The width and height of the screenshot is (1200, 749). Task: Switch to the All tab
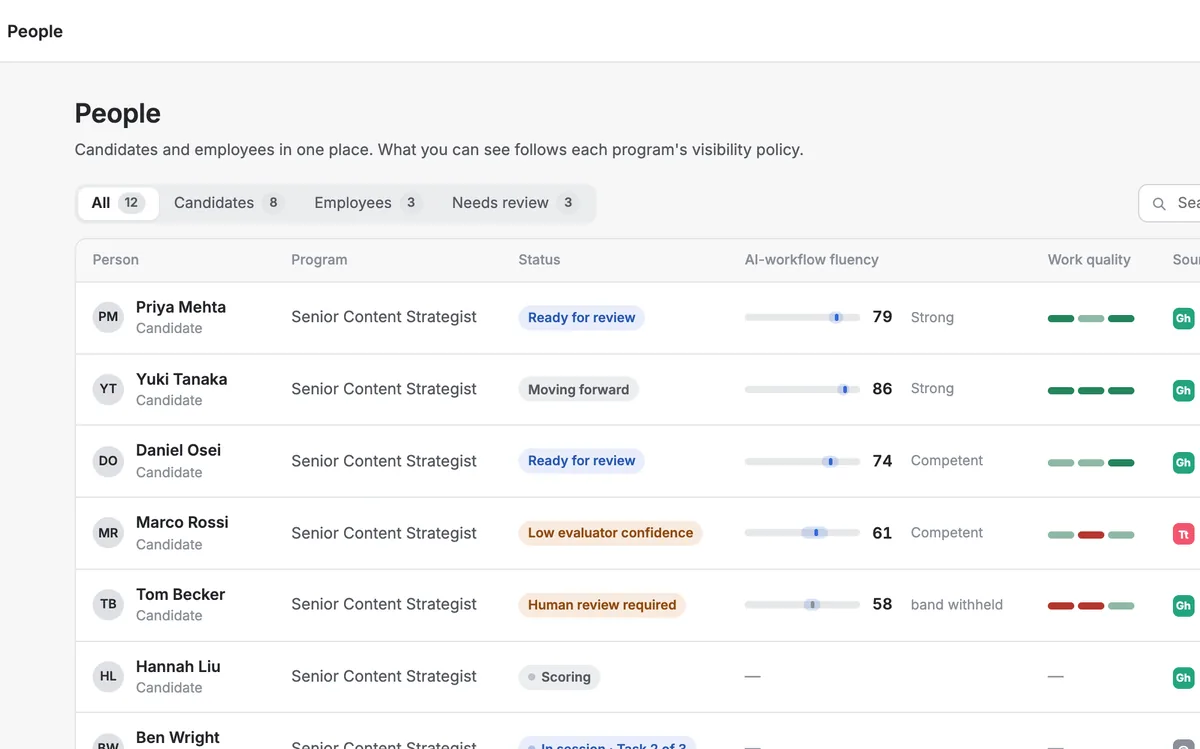[x=118, y=203]
